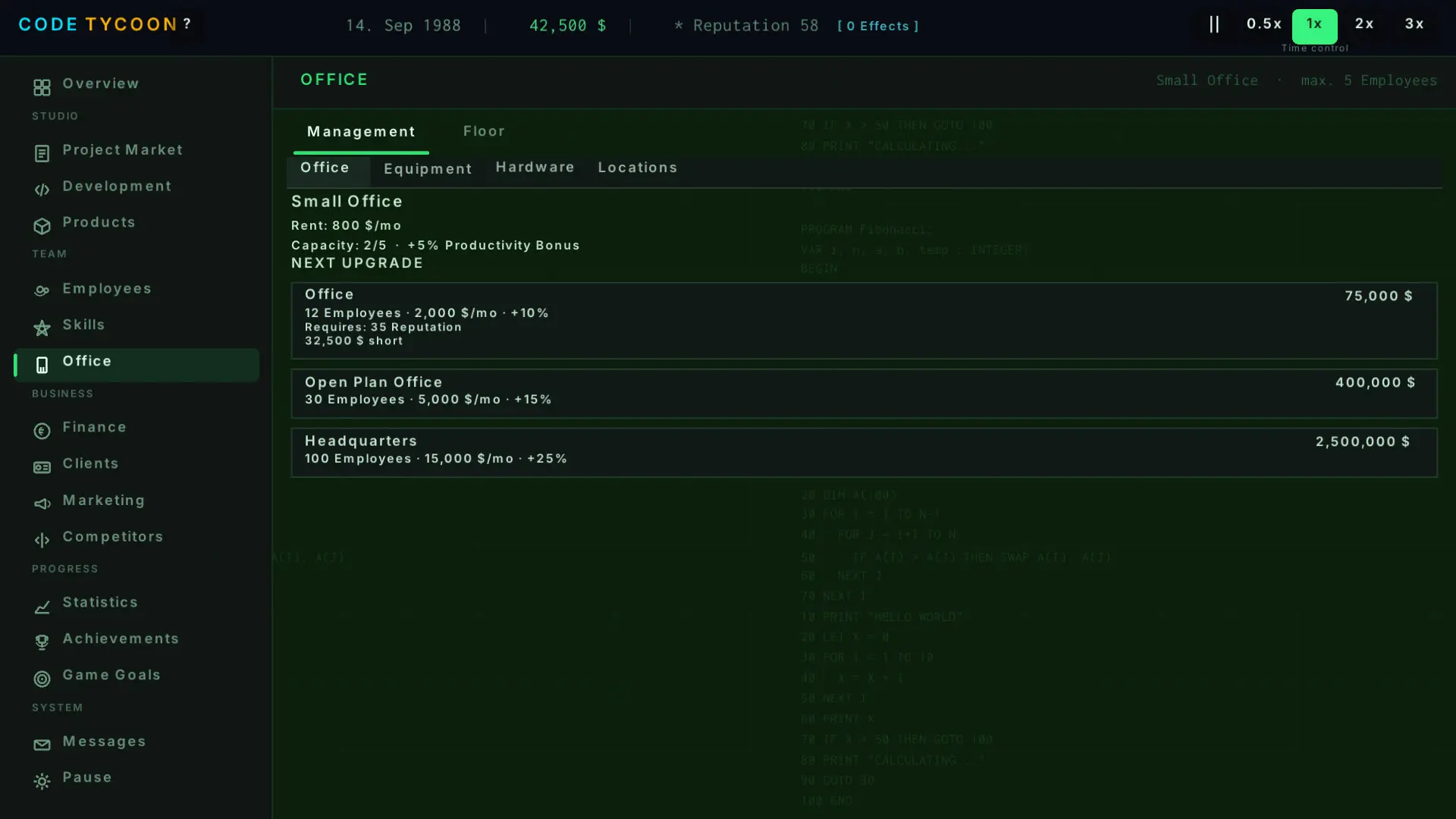Open the Overview grid icon
1456x819 pixels.
(42, 88)
